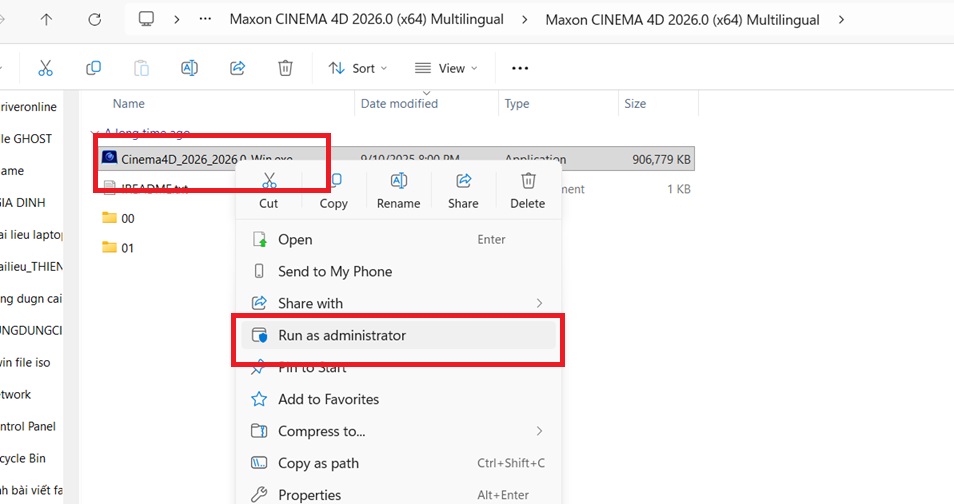954x504 pixels.
Task: Open Properties from the context menu
Action: 399,495
